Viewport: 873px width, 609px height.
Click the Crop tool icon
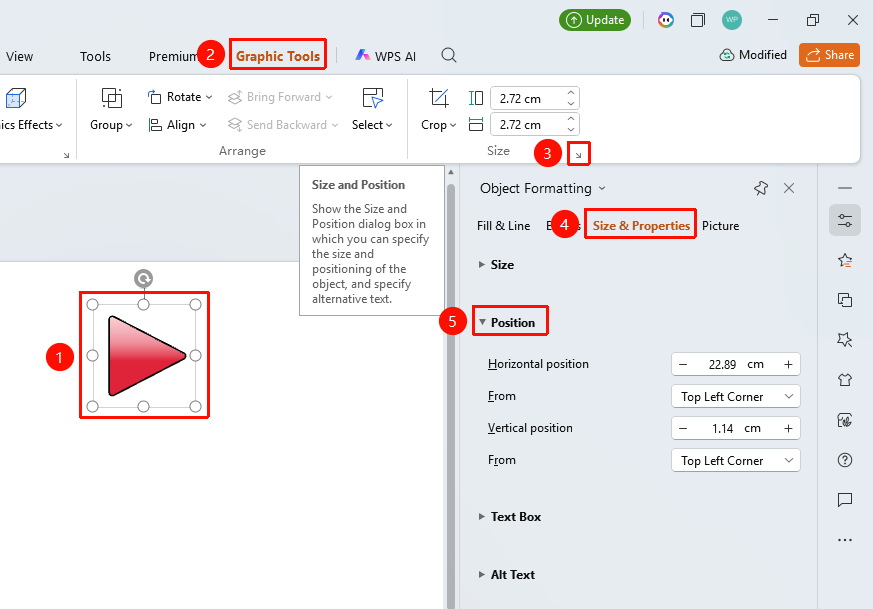439,98
